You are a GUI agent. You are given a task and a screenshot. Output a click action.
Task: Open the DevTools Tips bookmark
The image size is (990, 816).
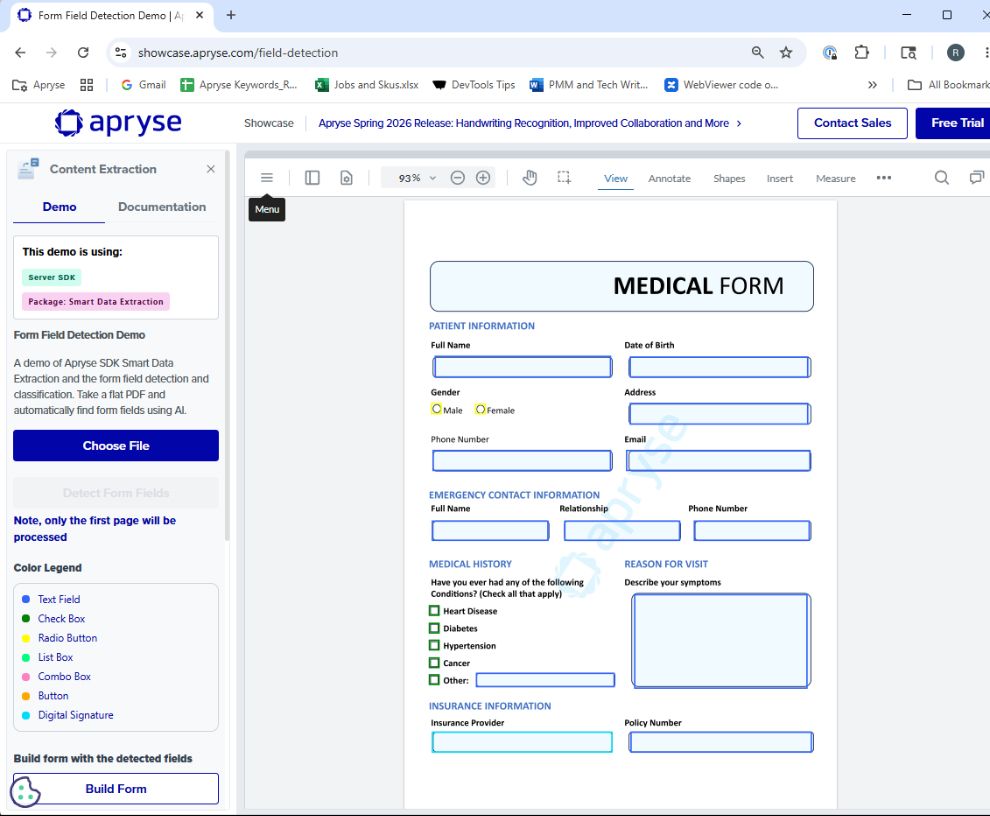tap(474, 85)
